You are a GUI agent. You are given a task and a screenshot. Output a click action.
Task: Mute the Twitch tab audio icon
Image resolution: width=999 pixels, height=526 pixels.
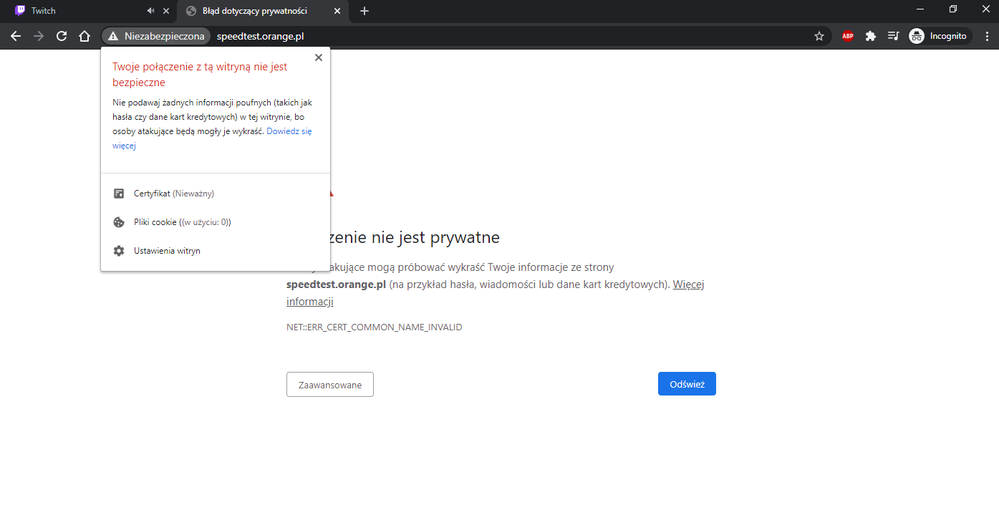tap(150, 11)
